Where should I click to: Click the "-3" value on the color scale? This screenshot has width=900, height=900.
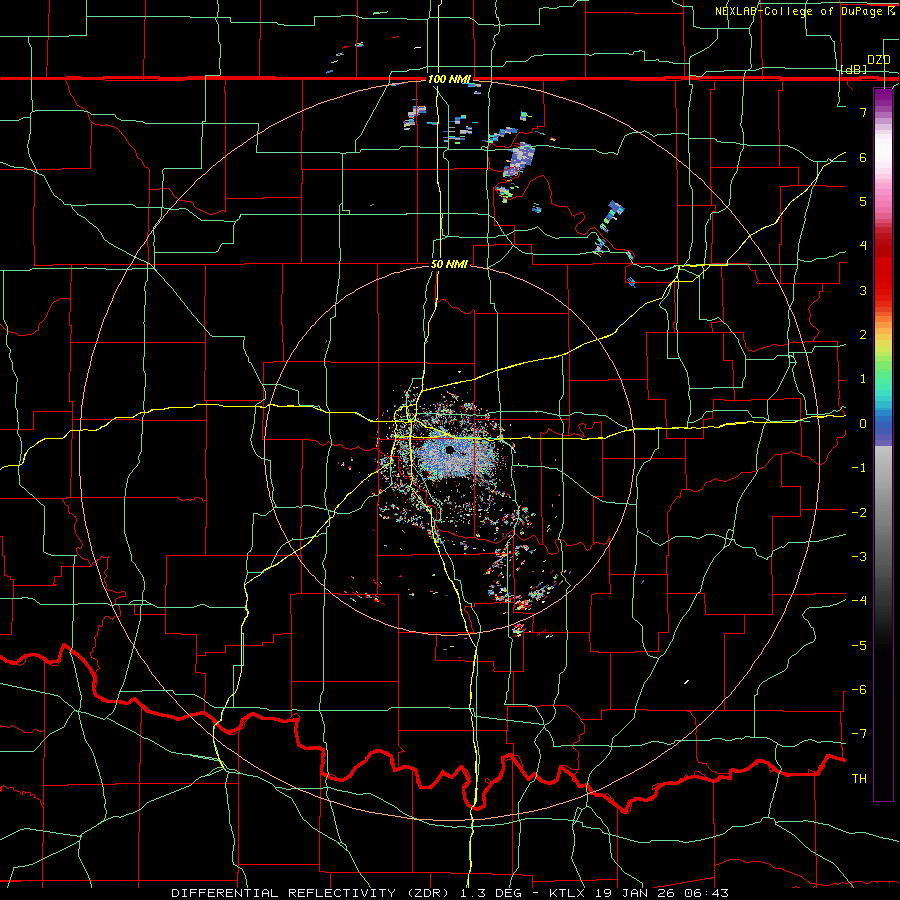click(859, 556)
